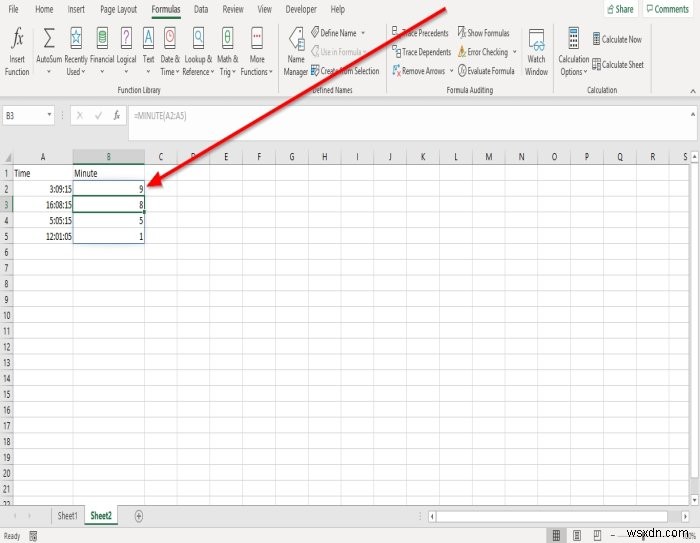Viewport: 700px width, 543px height.
Task: Open the Help tab
Action: 338,9
